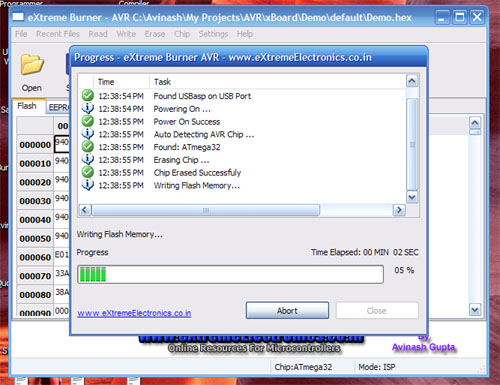Image resolution: width=500 pixels, height=385 pixels.
Task: Open the Chip menu
Action: pyautogui.click(x=182, y=34)
